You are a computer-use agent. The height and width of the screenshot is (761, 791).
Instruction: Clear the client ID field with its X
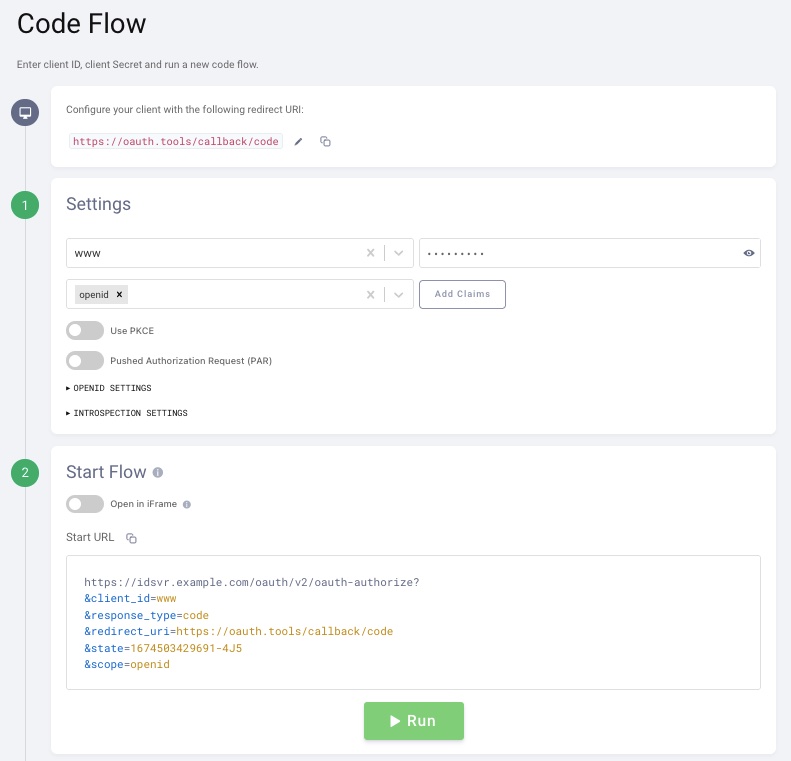point(370,253)
